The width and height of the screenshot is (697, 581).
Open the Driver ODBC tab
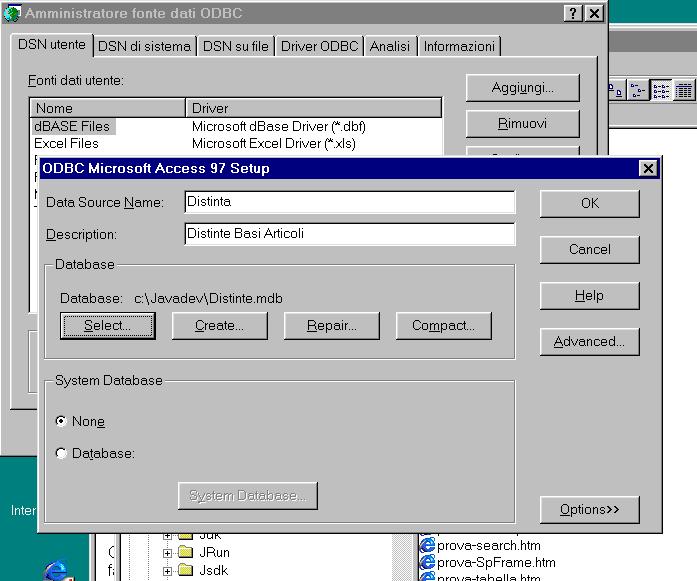319,46
